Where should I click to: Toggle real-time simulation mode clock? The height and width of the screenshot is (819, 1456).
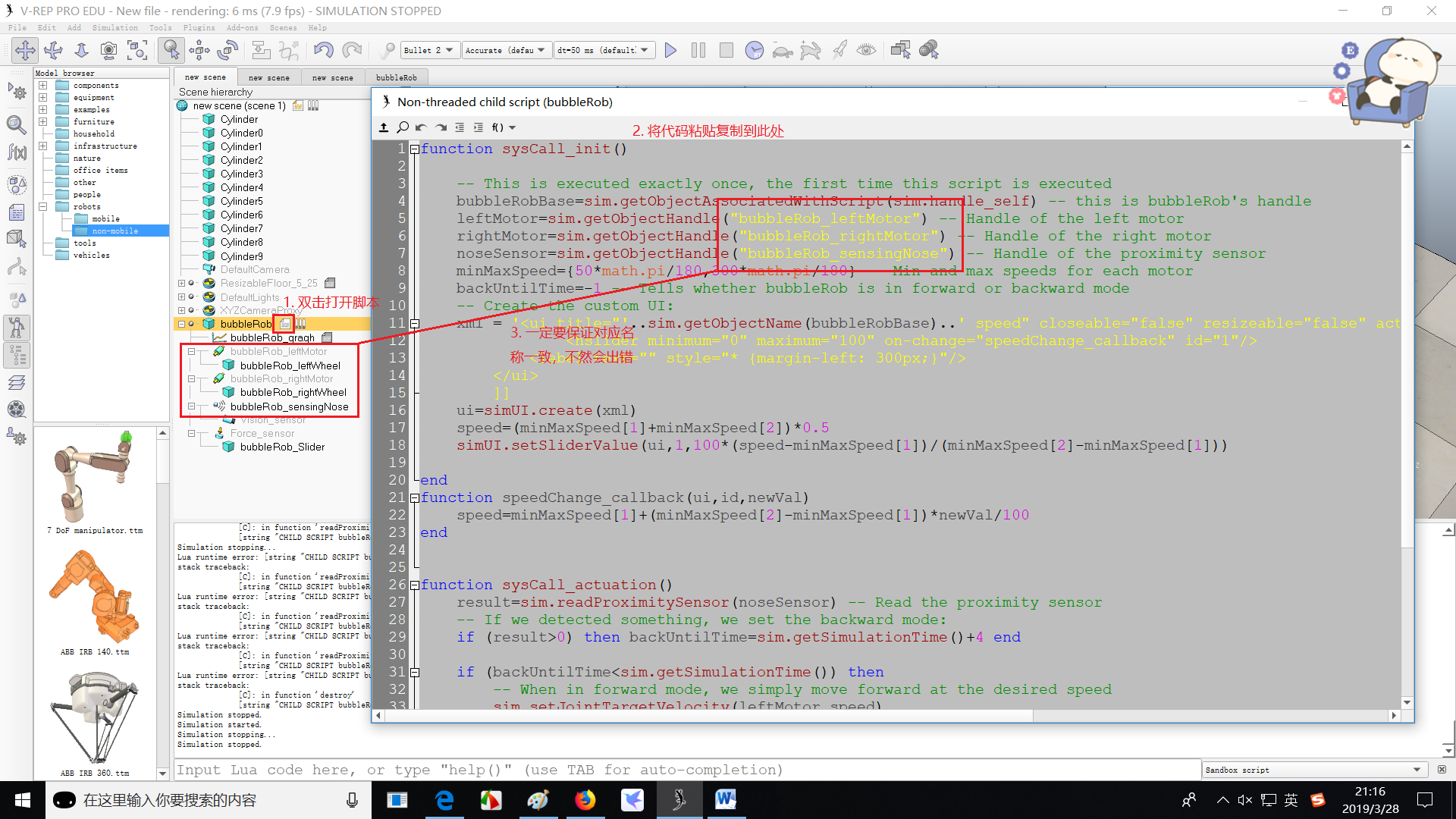754,51
